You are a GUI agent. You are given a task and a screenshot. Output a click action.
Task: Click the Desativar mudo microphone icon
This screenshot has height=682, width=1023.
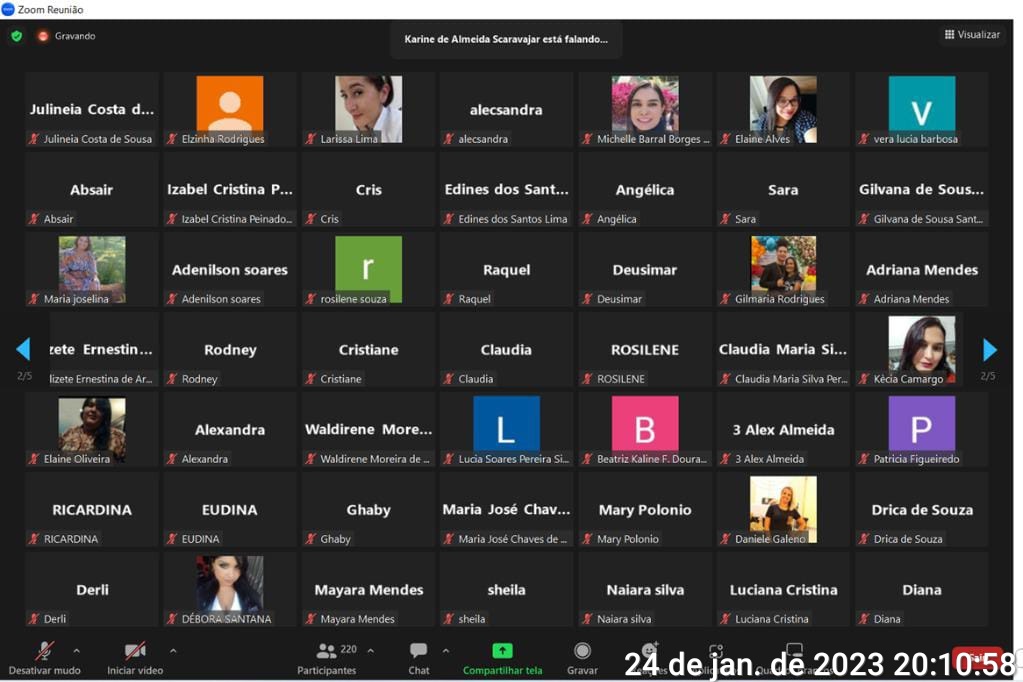(x=45, y=650)
